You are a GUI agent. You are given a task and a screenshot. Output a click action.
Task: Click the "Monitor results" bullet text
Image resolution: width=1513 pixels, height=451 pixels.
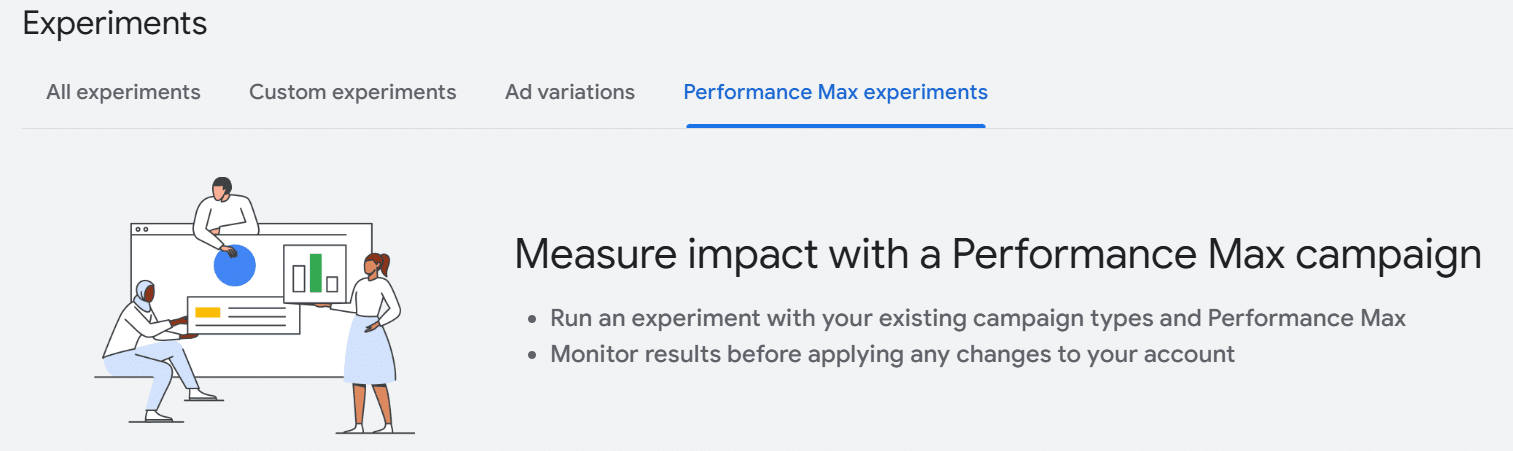(x=892, y=354)
